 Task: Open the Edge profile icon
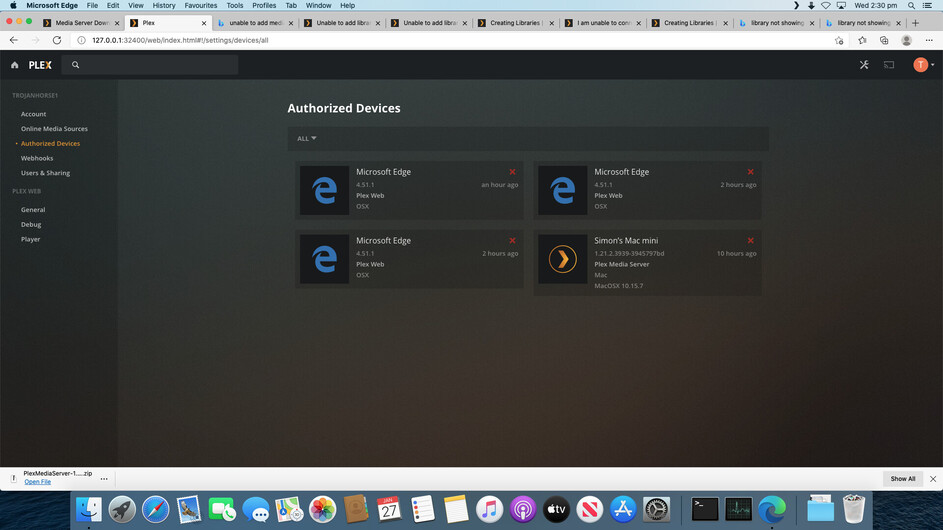[x=906, y=40]
